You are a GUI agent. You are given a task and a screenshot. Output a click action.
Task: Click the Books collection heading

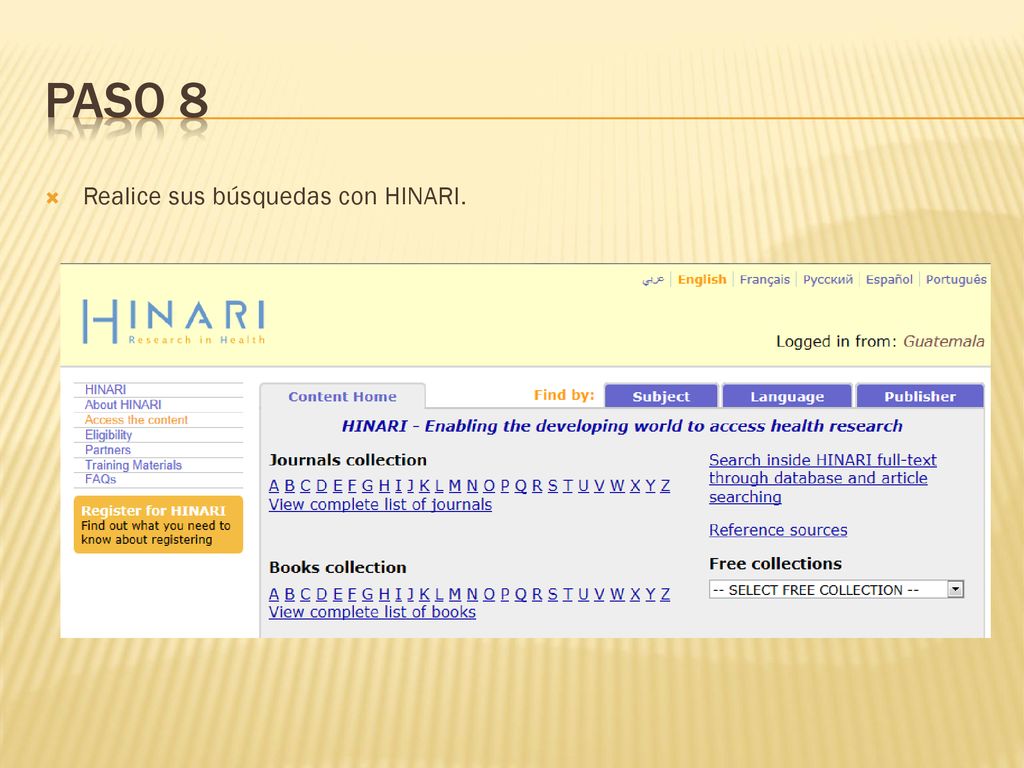click(x=338, y=567)
